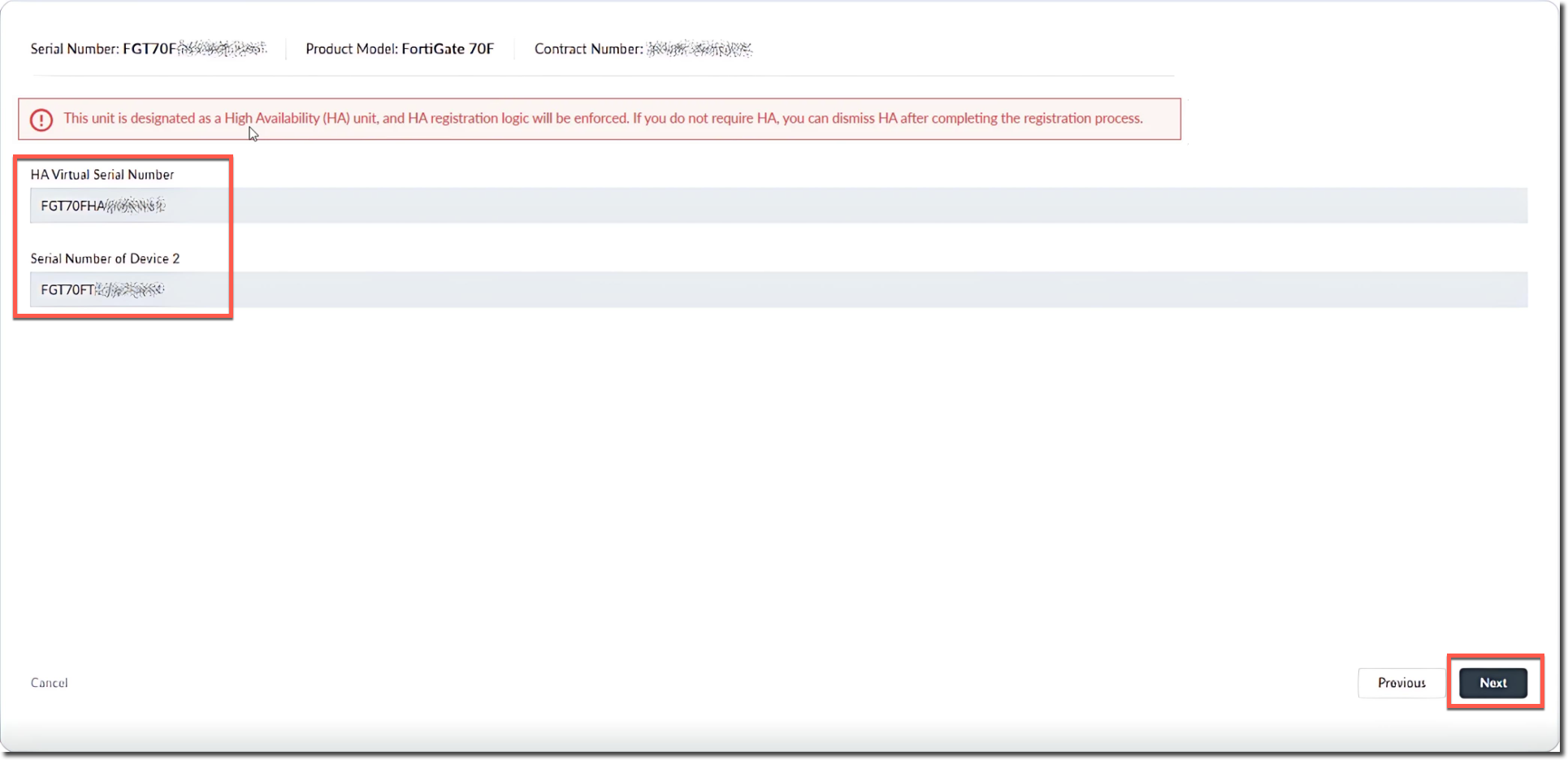The height and width of the screenshot is (760, 1568).
Task: Select the FortiGate 70F model text
Action: 448,49
